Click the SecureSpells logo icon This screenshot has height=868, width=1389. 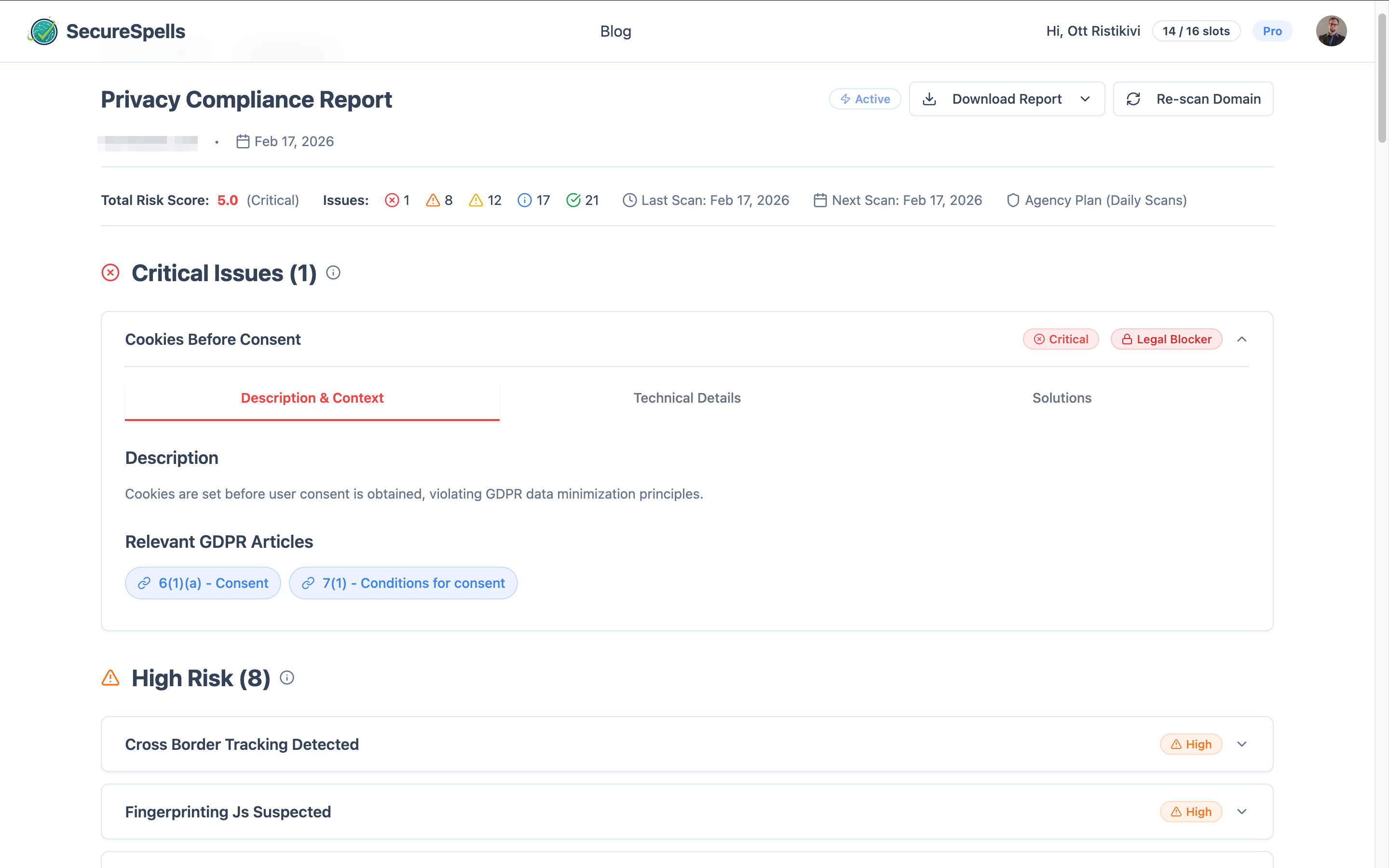pos(43,31)
